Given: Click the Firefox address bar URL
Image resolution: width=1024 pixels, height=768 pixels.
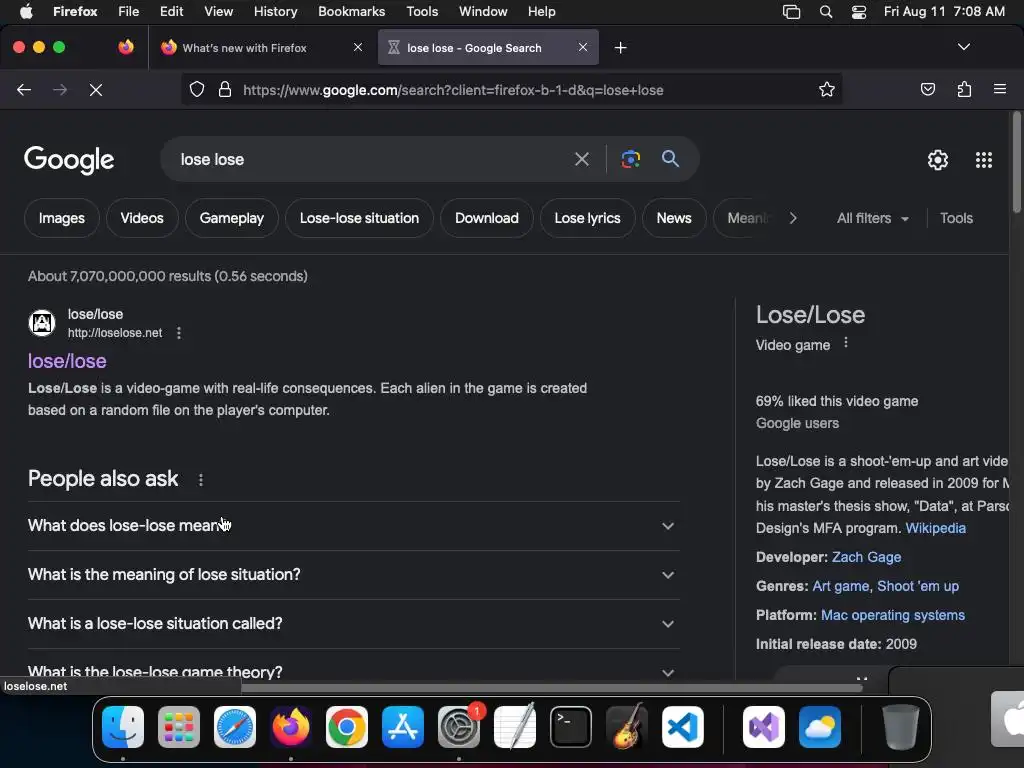Looking at the screenshot, I should (x=453, y=90).
